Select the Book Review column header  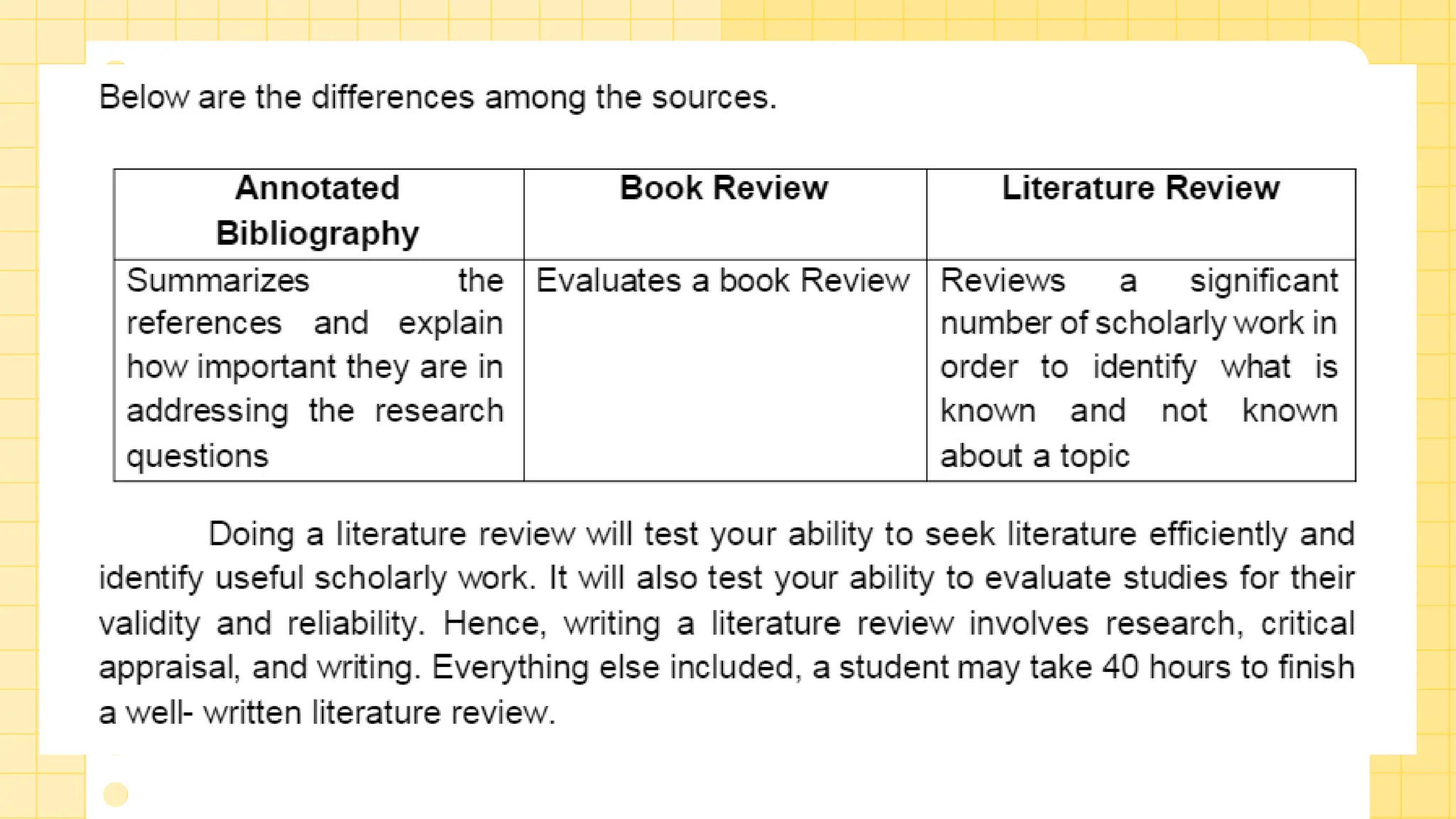[725, 214]
